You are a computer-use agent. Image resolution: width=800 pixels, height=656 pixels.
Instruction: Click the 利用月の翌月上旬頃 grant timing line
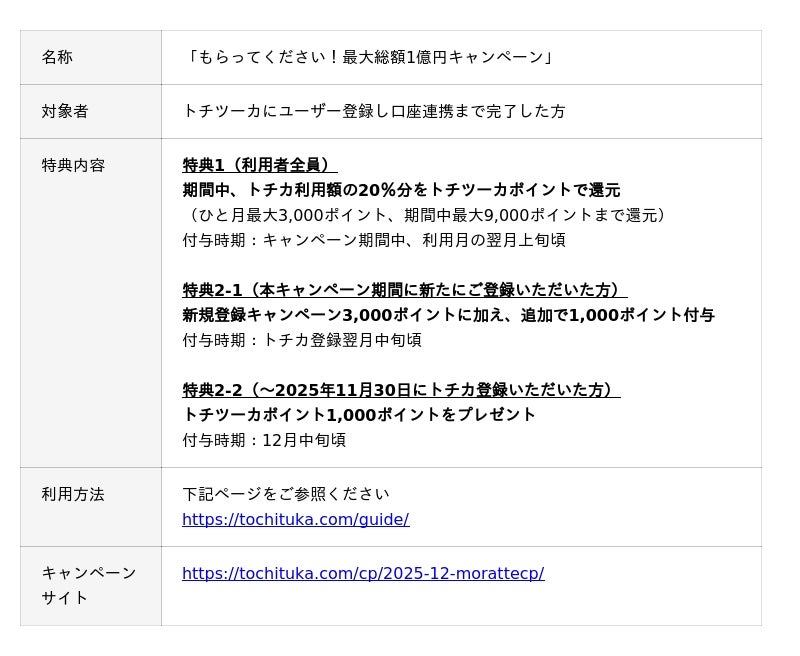pos(373,241)
